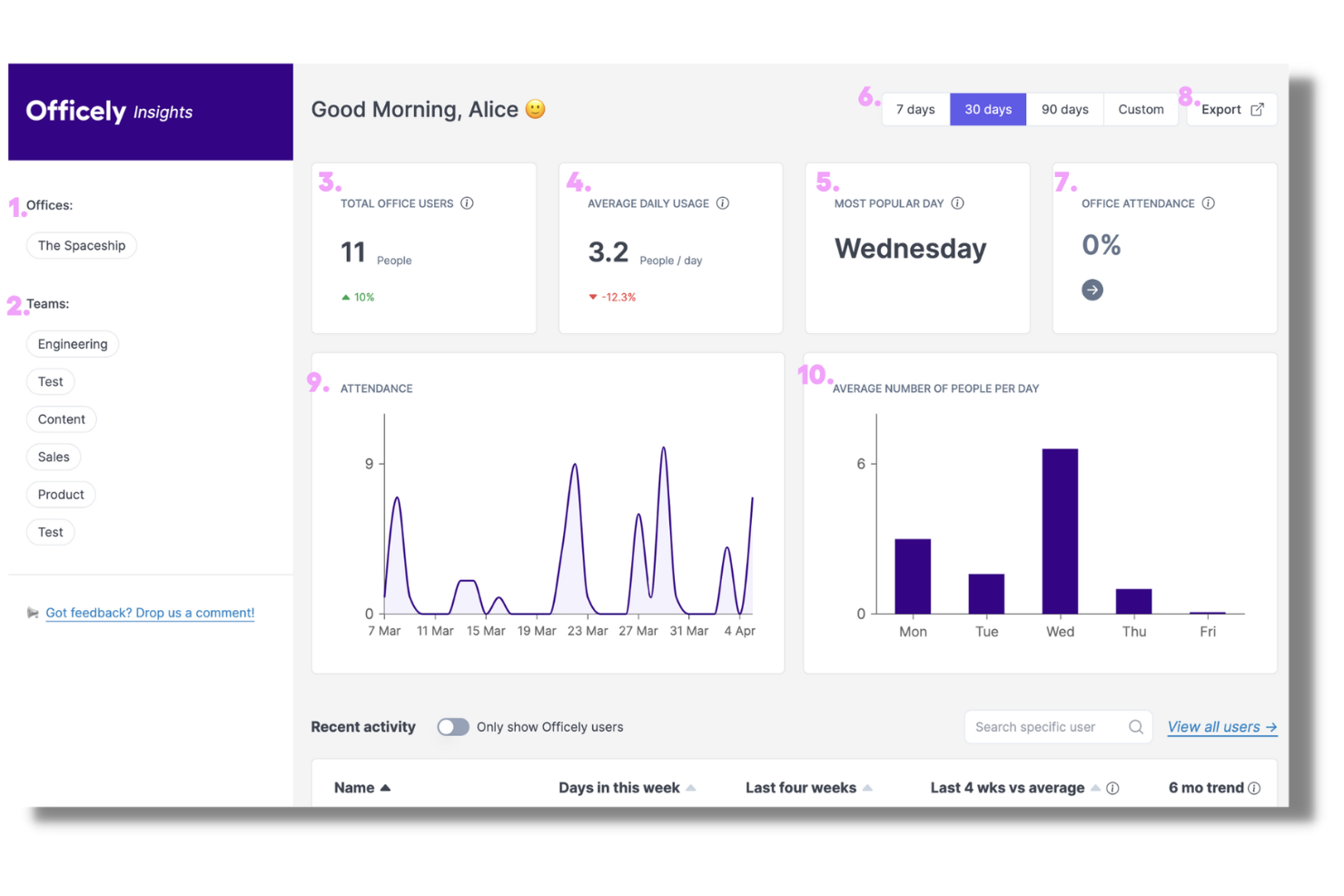Click the Average Daily Usage info icon
The width and height of the screenshot is (1344, 896).
click(x=723, y=203)
